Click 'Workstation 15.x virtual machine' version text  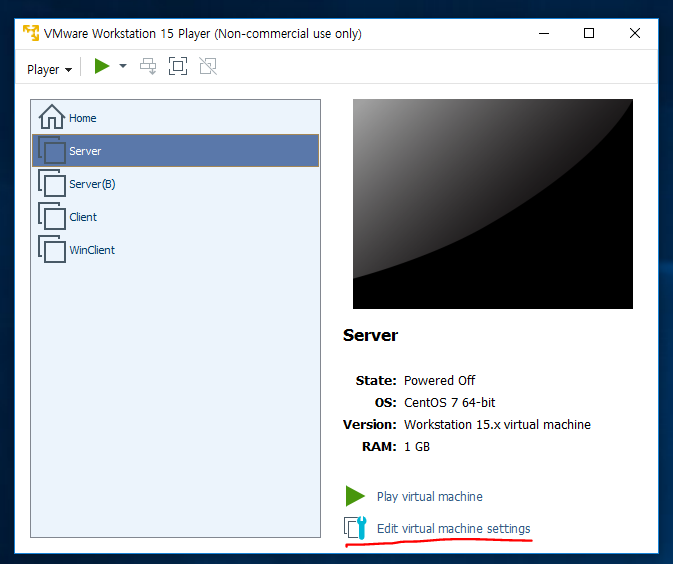(x=497, y=425)
